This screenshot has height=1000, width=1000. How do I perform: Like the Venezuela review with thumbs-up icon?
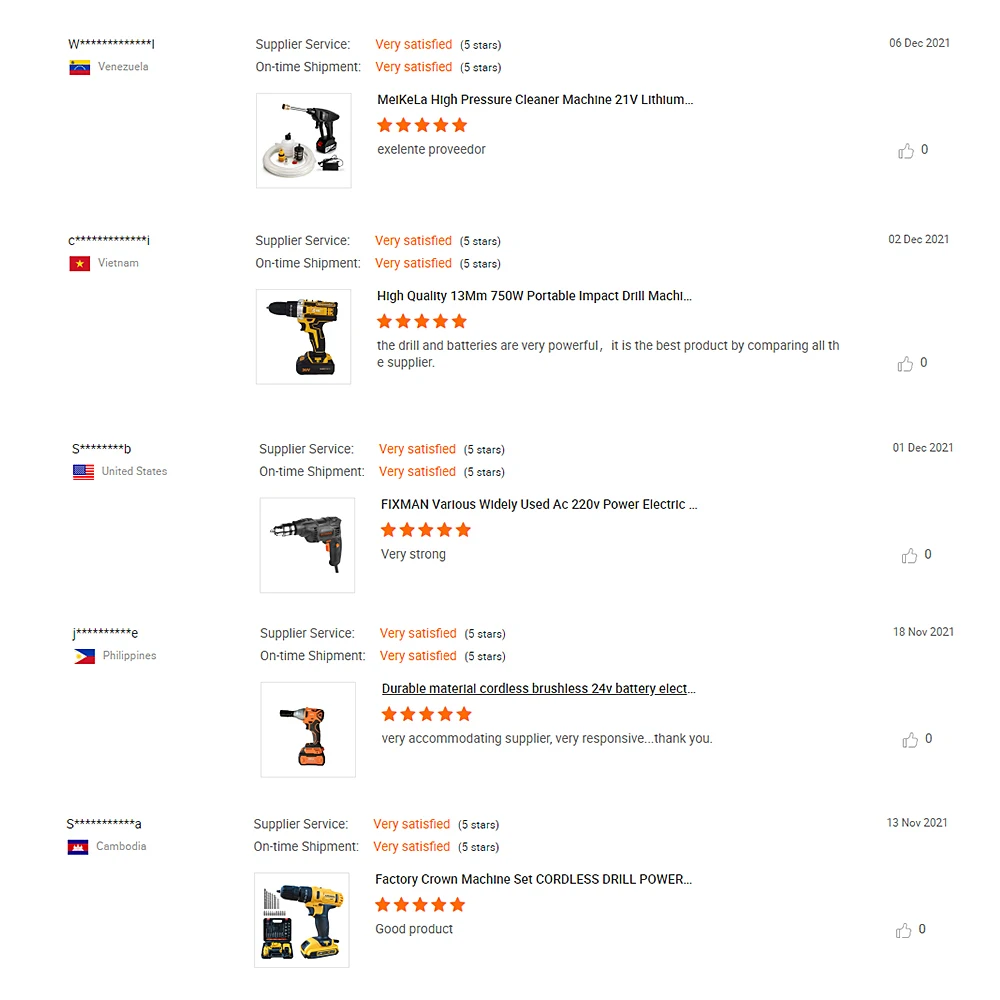[906, 151]
